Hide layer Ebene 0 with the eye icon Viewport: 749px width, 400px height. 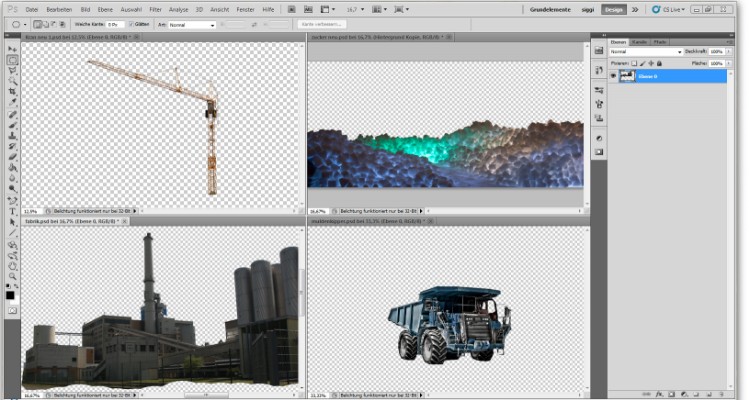613,75
